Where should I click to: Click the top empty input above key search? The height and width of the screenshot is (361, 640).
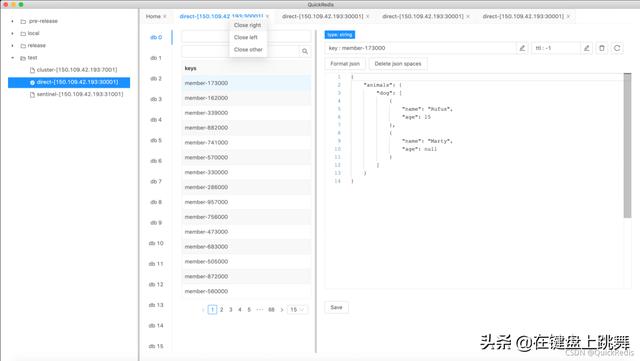[x=246, y=37]
